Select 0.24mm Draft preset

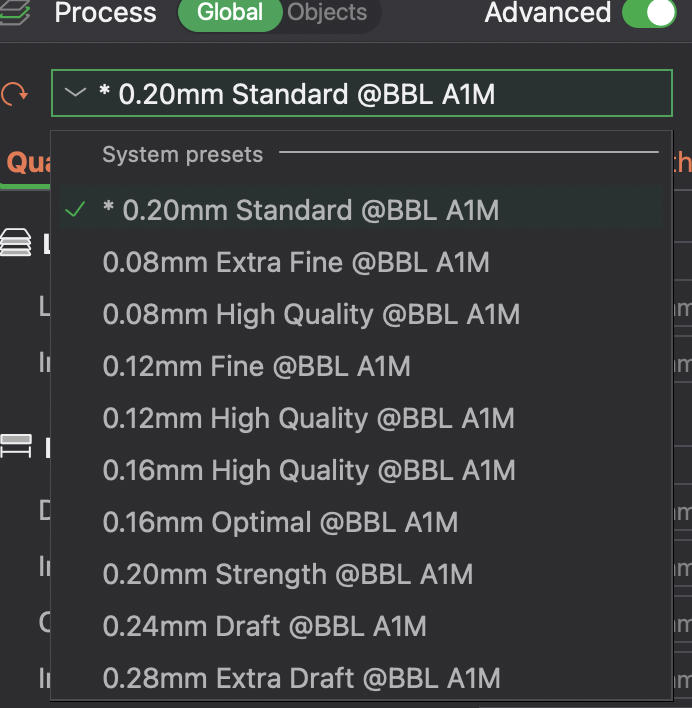tap(264, 626)
